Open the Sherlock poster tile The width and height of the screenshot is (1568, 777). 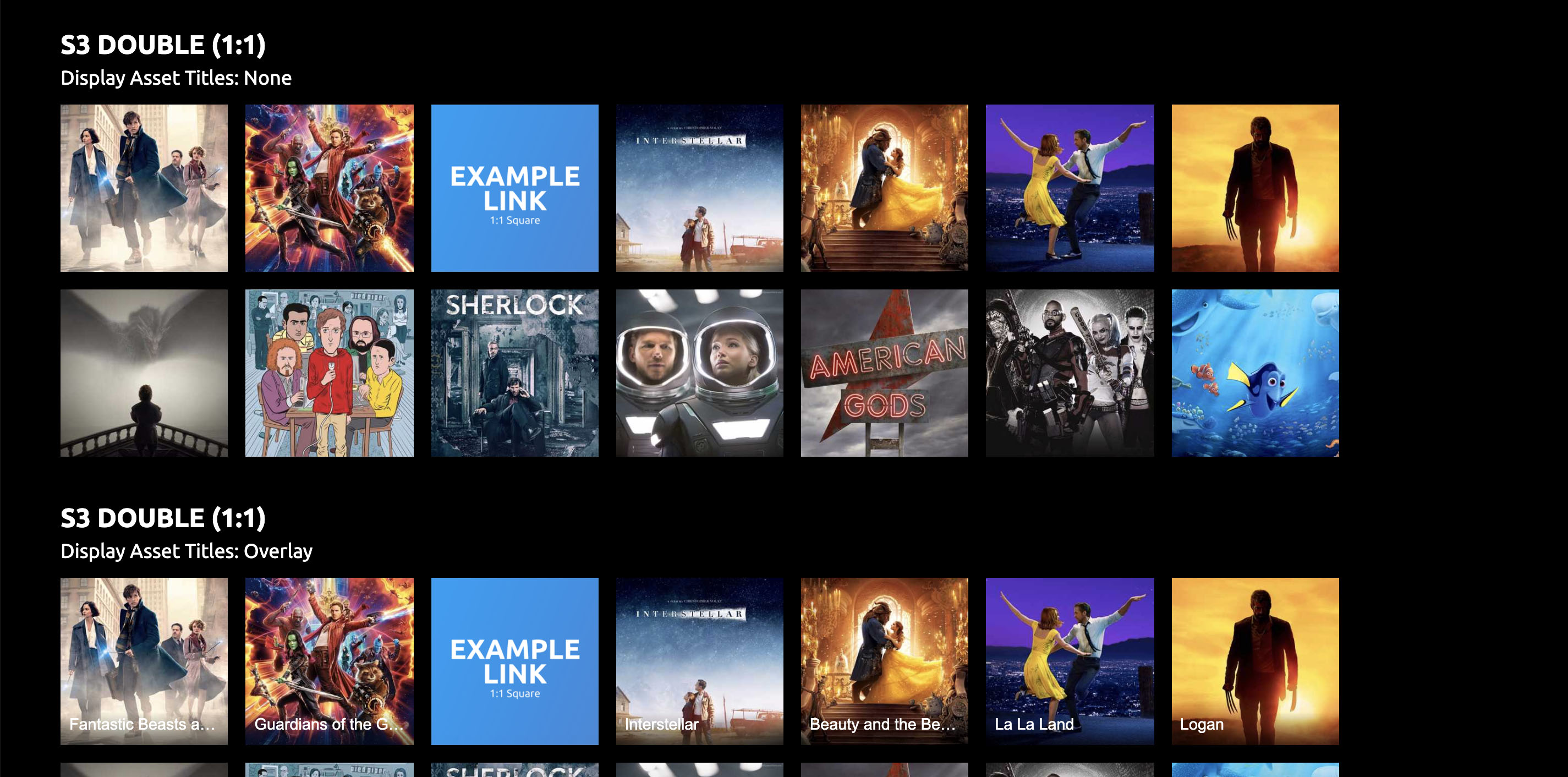click(x=515, y=373)
